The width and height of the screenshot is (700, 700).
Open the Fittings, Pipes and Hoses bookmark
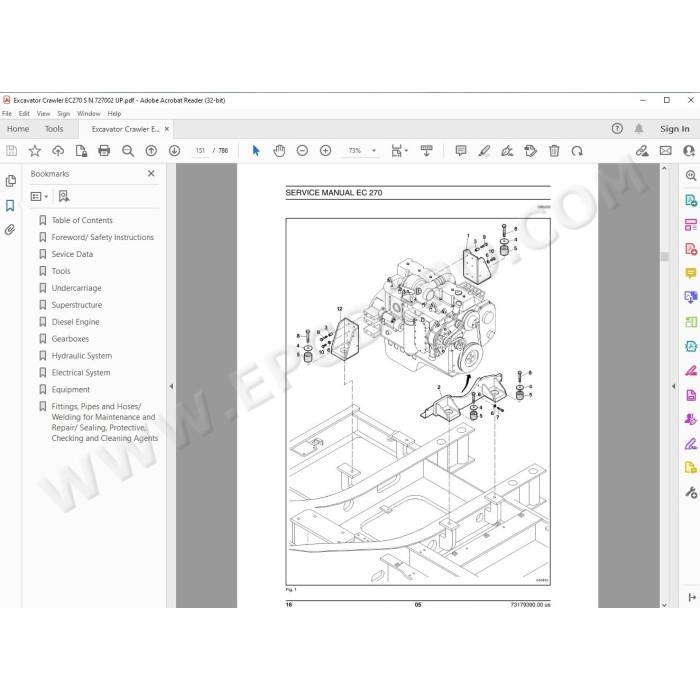104,422
